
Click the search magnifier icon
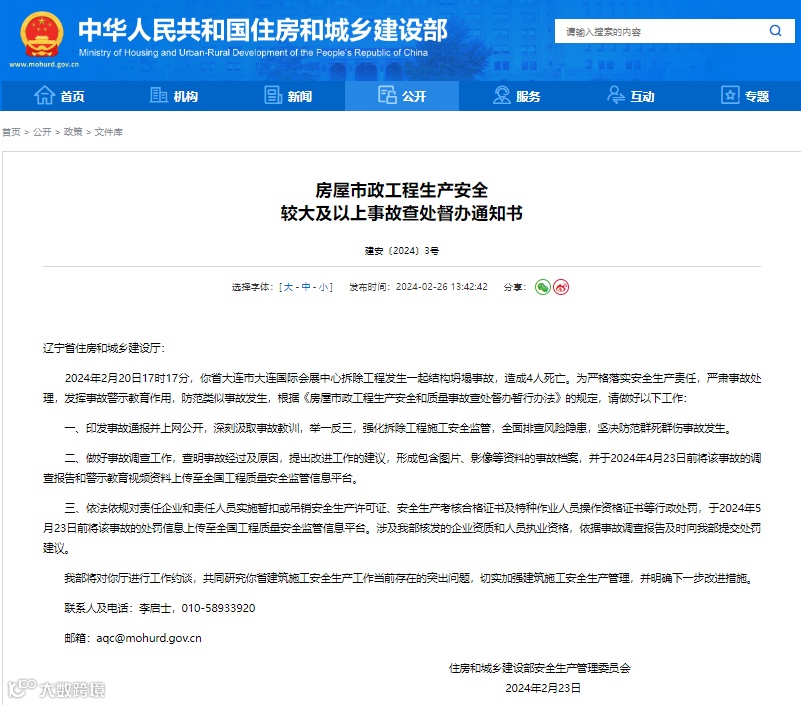(x=775, y=31)
